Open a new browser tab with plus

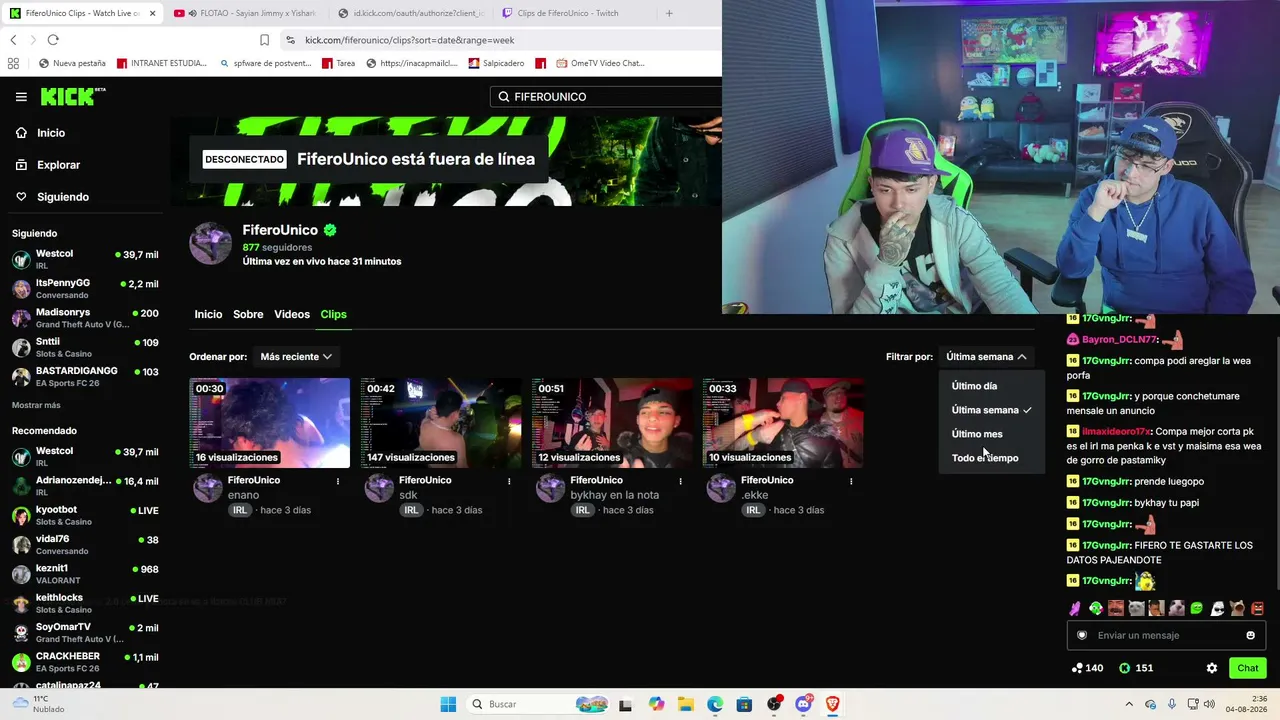click(x=669, y=13)
